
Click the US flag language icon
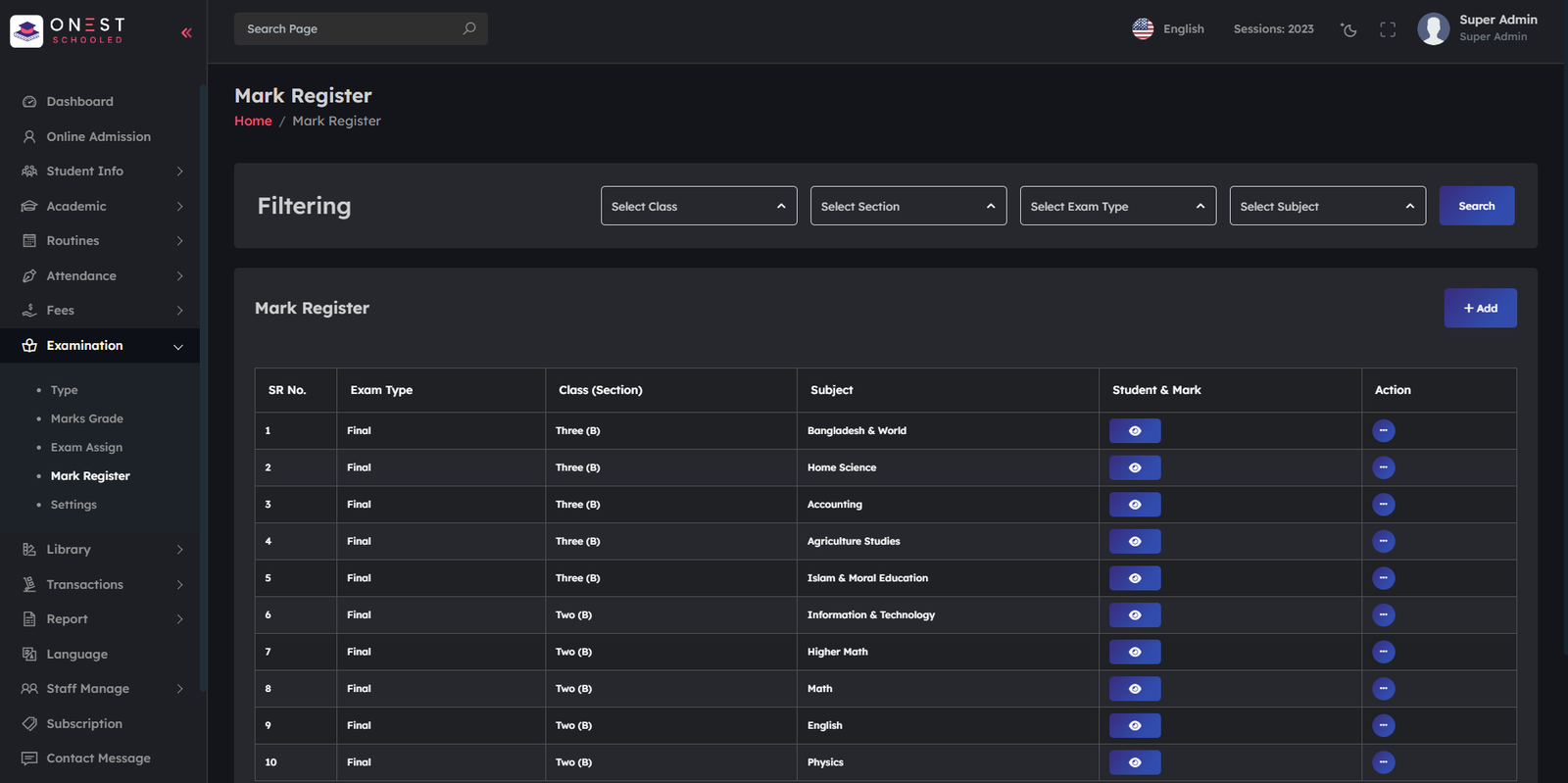pyautogui.click(x=1143, y=28)
